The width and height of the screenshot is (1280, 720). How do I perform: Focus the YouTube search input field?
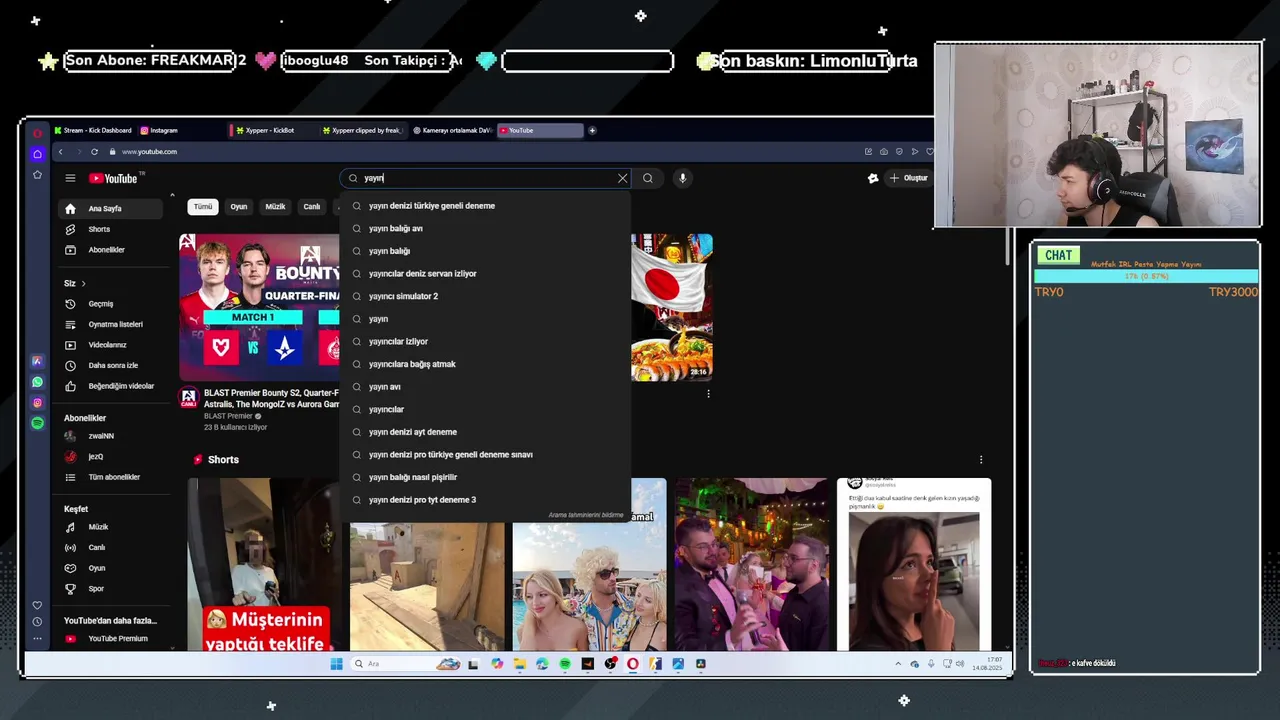point(485,178)
